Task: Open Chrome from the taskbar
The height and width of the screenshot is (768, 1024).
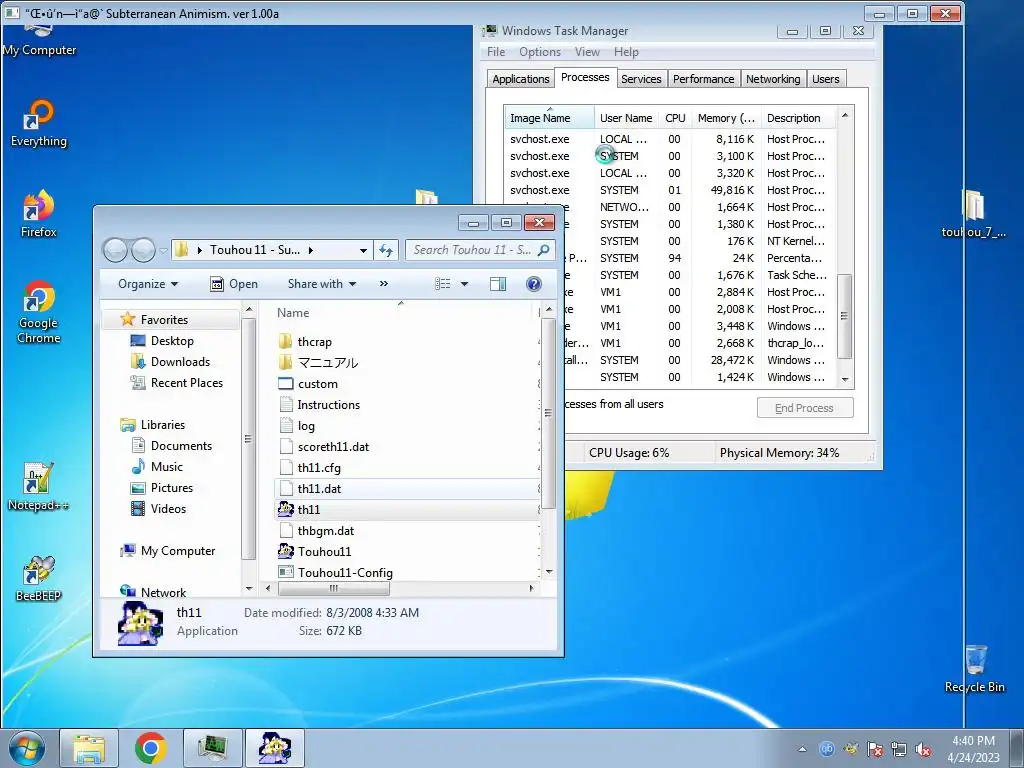Action: click(x=151, y=748)
